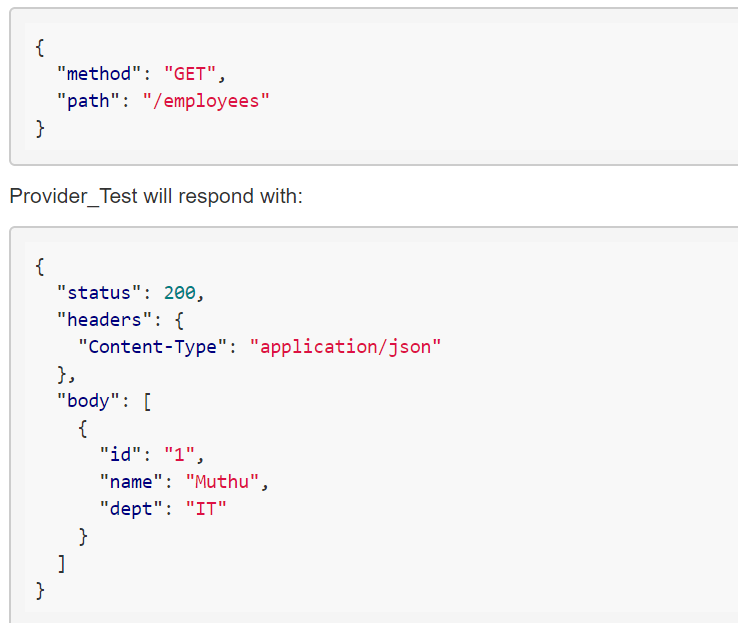Select the "application/json" value
The height and width of the screenshot is (623, 738).
pyautogui.click(x=345, y=347)
